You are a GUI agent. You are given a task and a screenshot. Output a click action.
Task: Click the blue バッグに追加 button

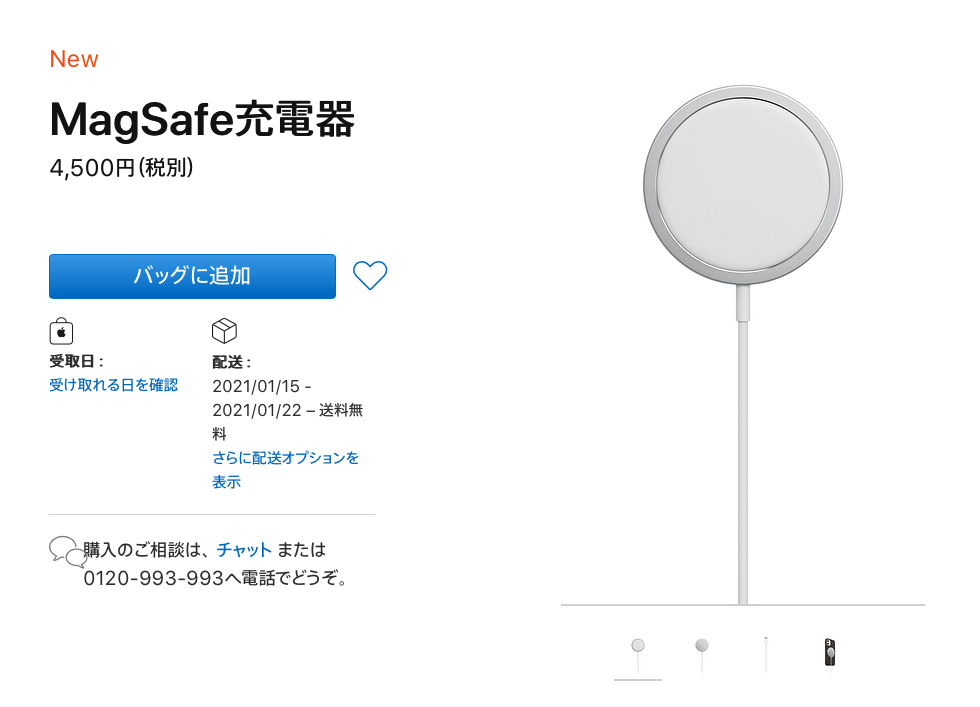coord(192,276)
